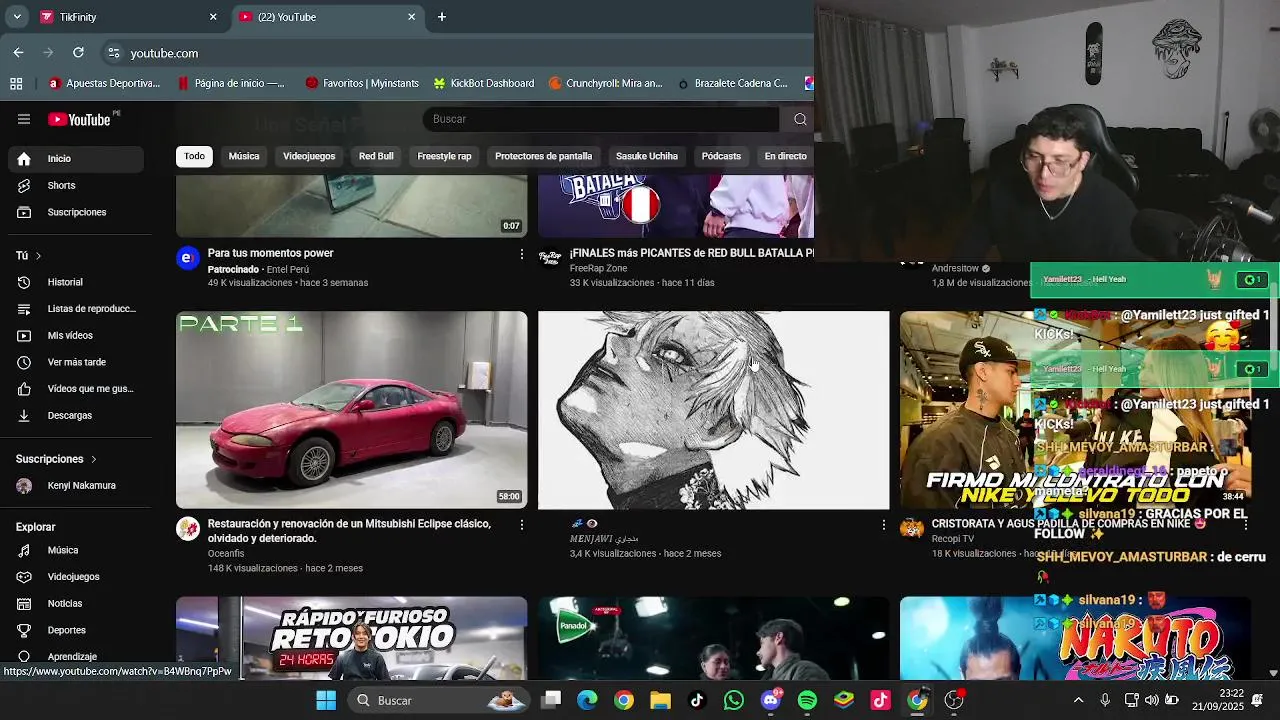Open options menu for MENJAWI video
This screenshot has height=720, width=1280.
pyautogui.click(x=883, y=524)
